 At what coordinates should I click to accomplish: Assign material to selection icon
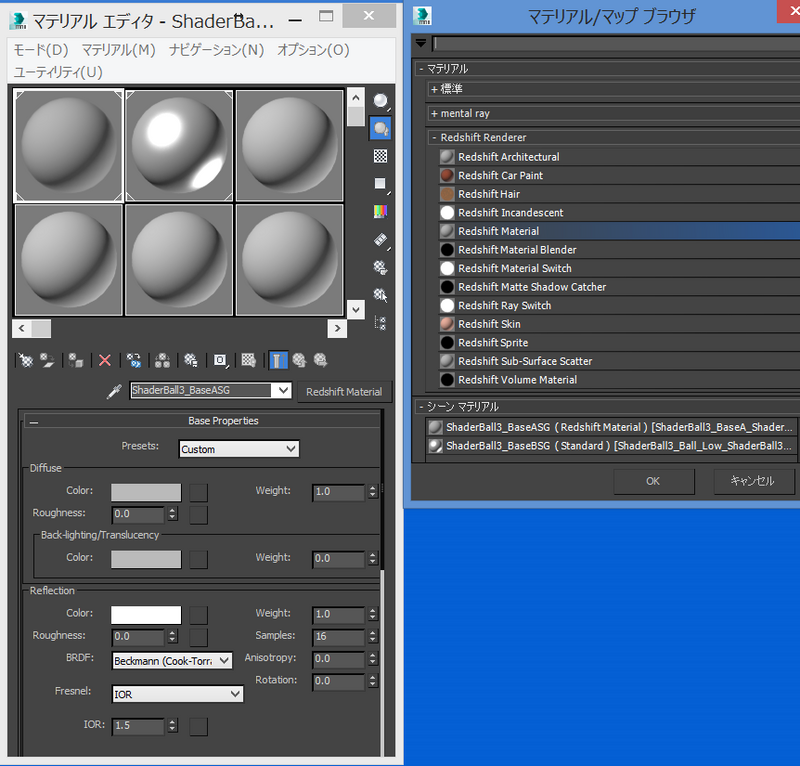76,361
